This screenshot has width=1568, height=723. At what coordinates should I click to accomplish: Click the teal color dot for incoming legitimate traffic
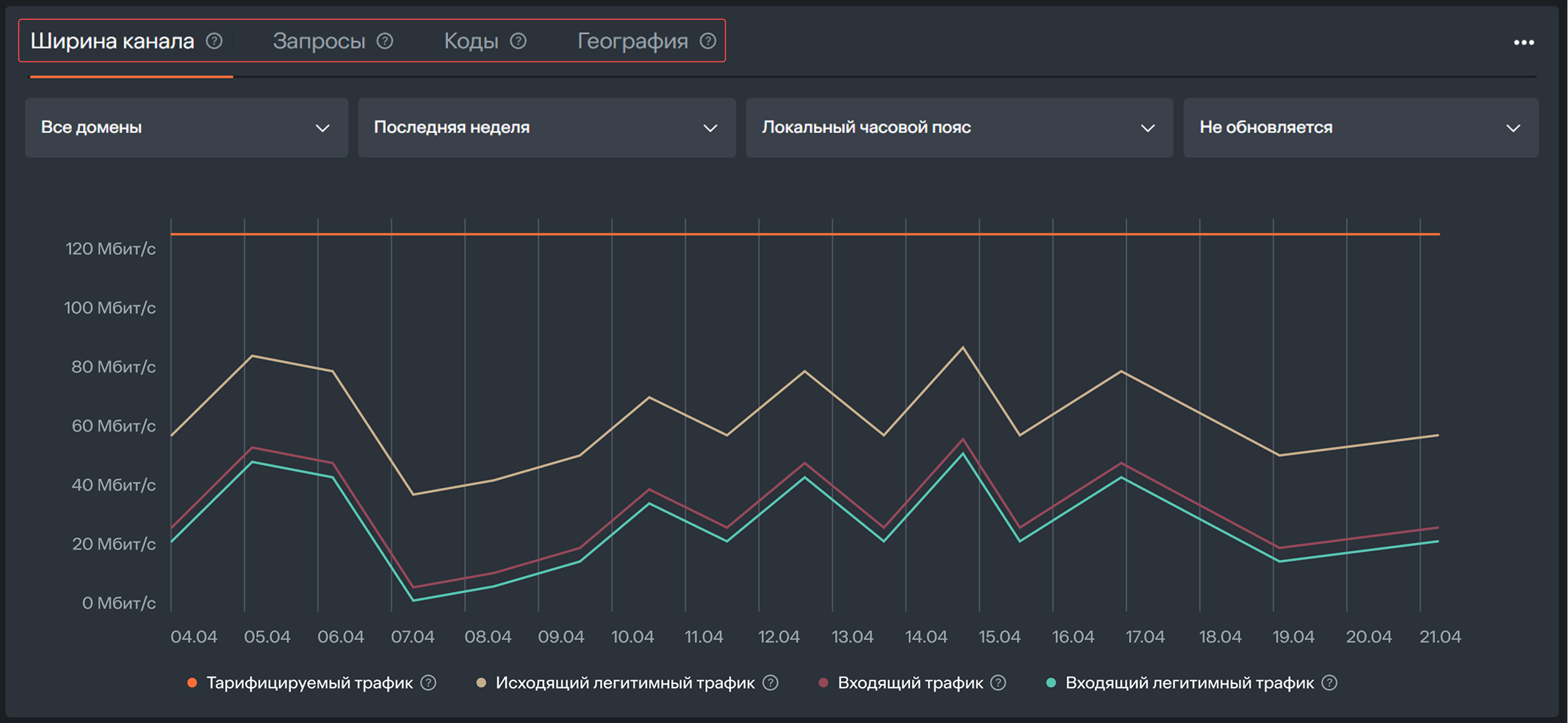click(1050, 682)
